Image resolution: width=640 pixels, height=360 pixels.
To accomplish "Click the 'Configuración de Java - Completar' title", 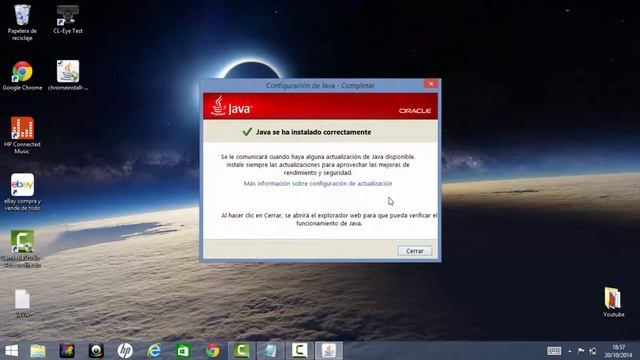I will coord(320,85).
